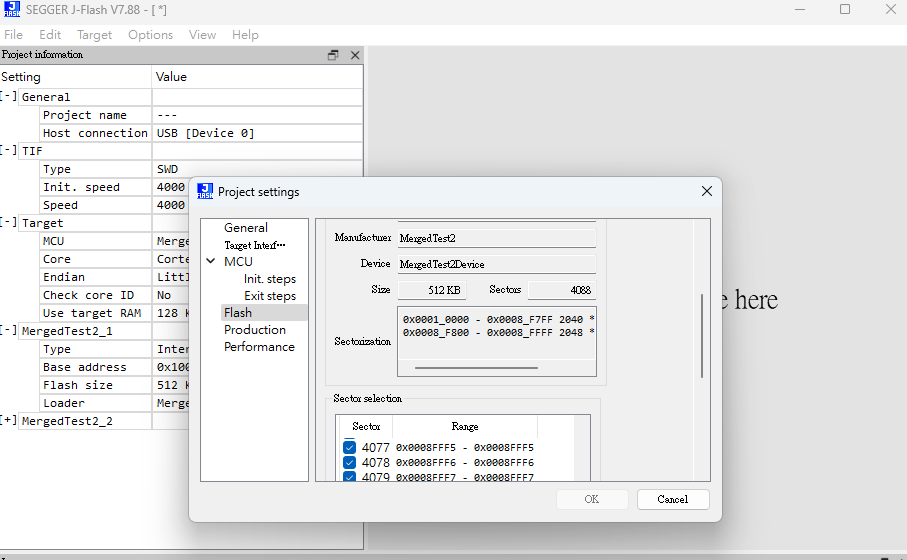Screen dimensions: 907x560
Task: Select sectorization row 0x0001_0000 - 0x0008_F7FF
Action: [x=498, y=319]
